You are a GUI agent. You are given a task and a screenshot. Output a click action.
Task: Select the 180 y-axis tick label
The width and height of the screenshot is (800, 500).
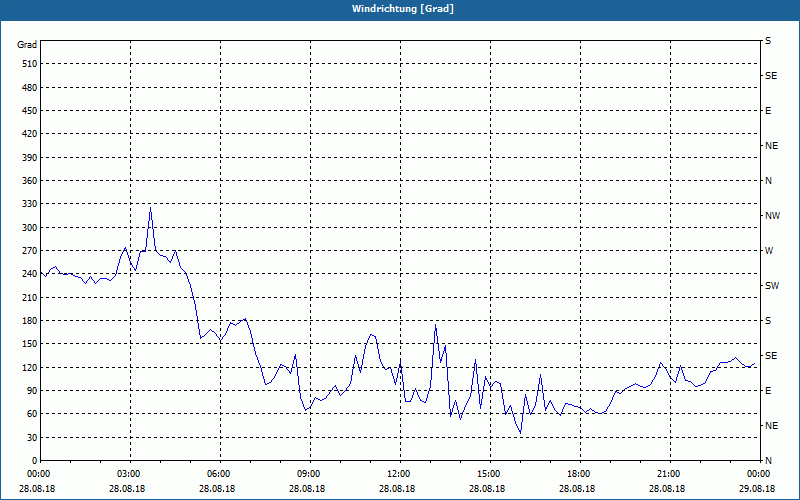tap(28, 321)
